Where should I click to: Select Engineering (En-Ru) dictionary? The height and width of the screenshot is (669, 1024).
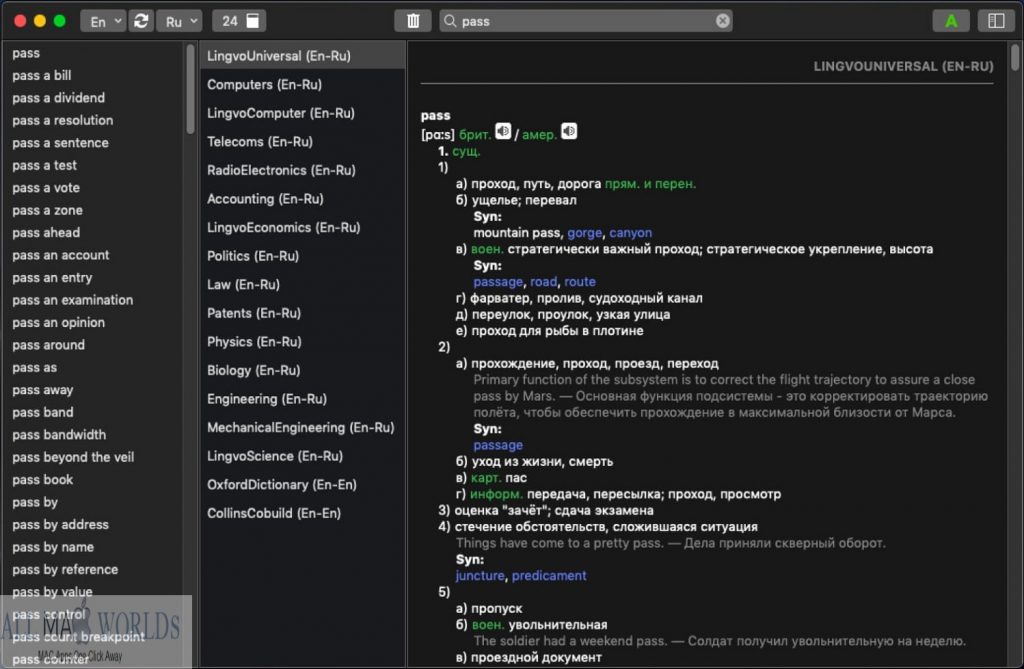click(x=302, y=399)
